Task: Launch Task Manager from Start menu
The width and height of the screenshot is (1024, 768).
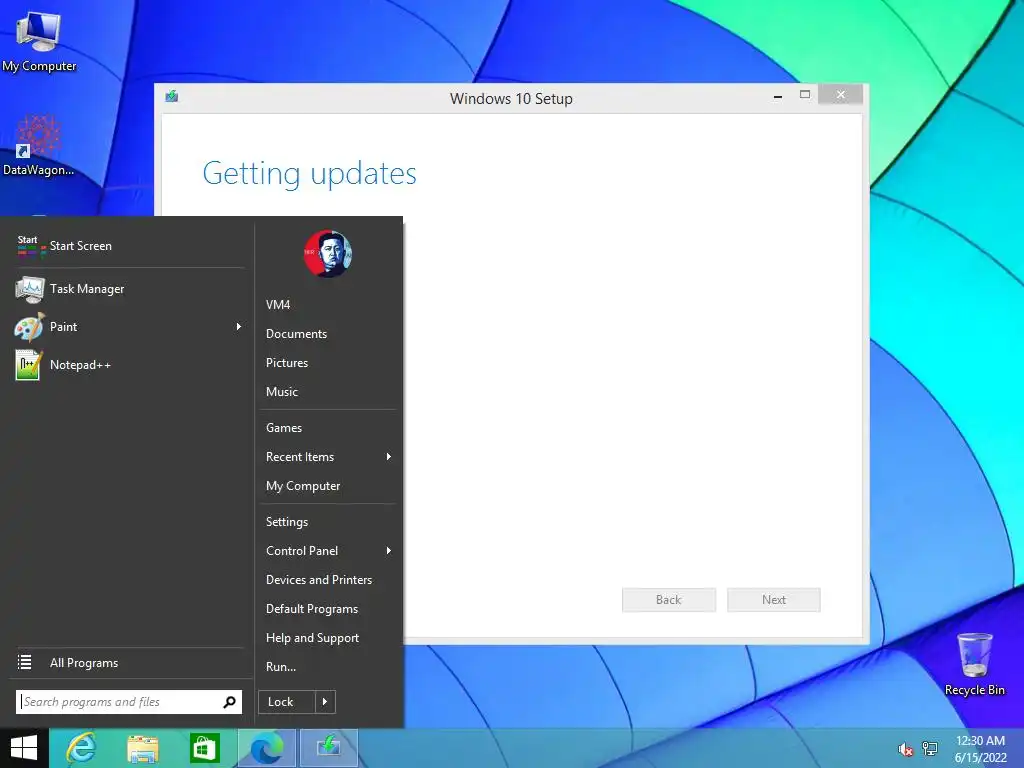Action: 129,289
